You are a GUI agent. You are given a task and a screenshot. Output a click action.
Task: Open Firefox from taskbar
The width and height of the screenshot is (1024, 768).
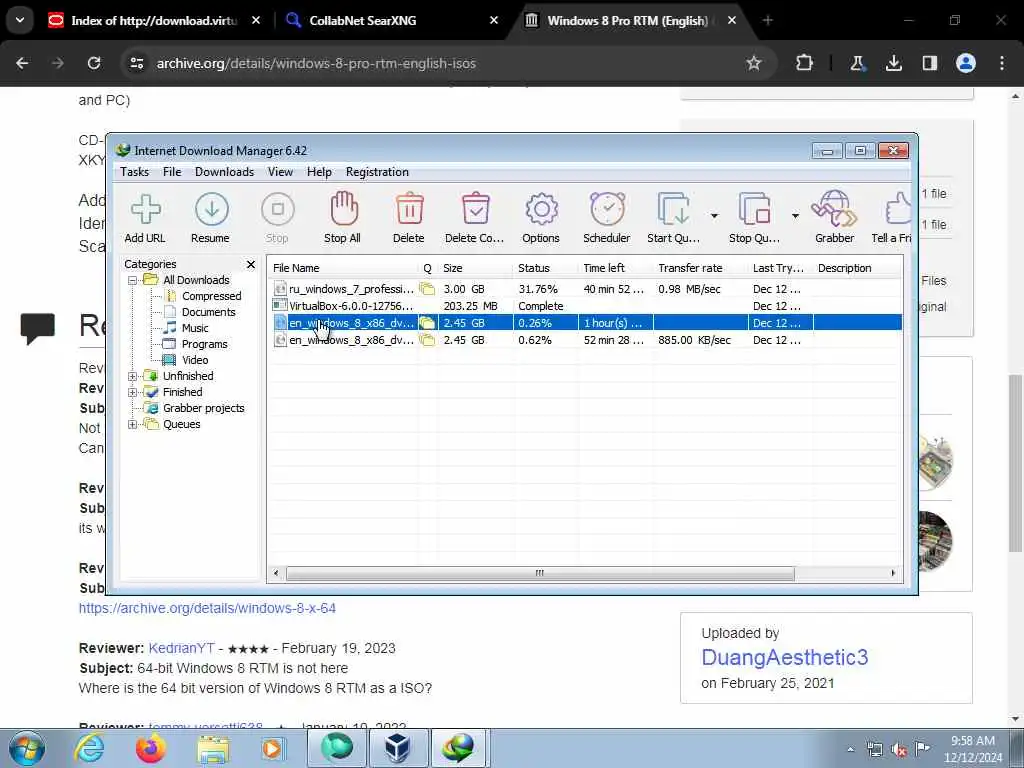coord(150,748)
